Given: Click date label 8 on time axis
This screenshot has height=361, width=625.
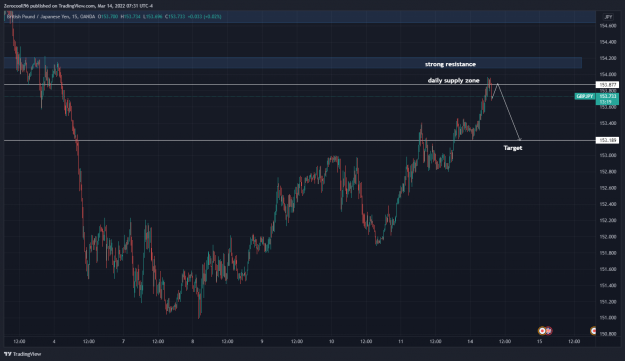Looking at the screenshot, I should click(x=193, y=341).
